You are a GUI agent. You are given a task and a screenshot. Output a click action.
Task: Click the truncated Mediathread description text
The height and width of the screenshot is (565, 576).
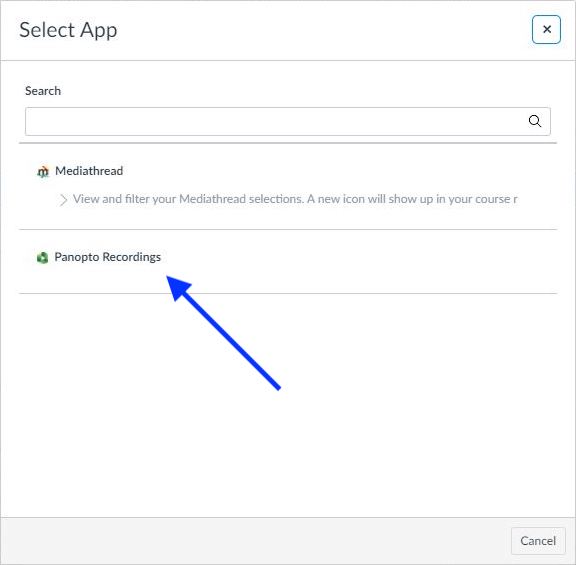click(x=295, y=199)
